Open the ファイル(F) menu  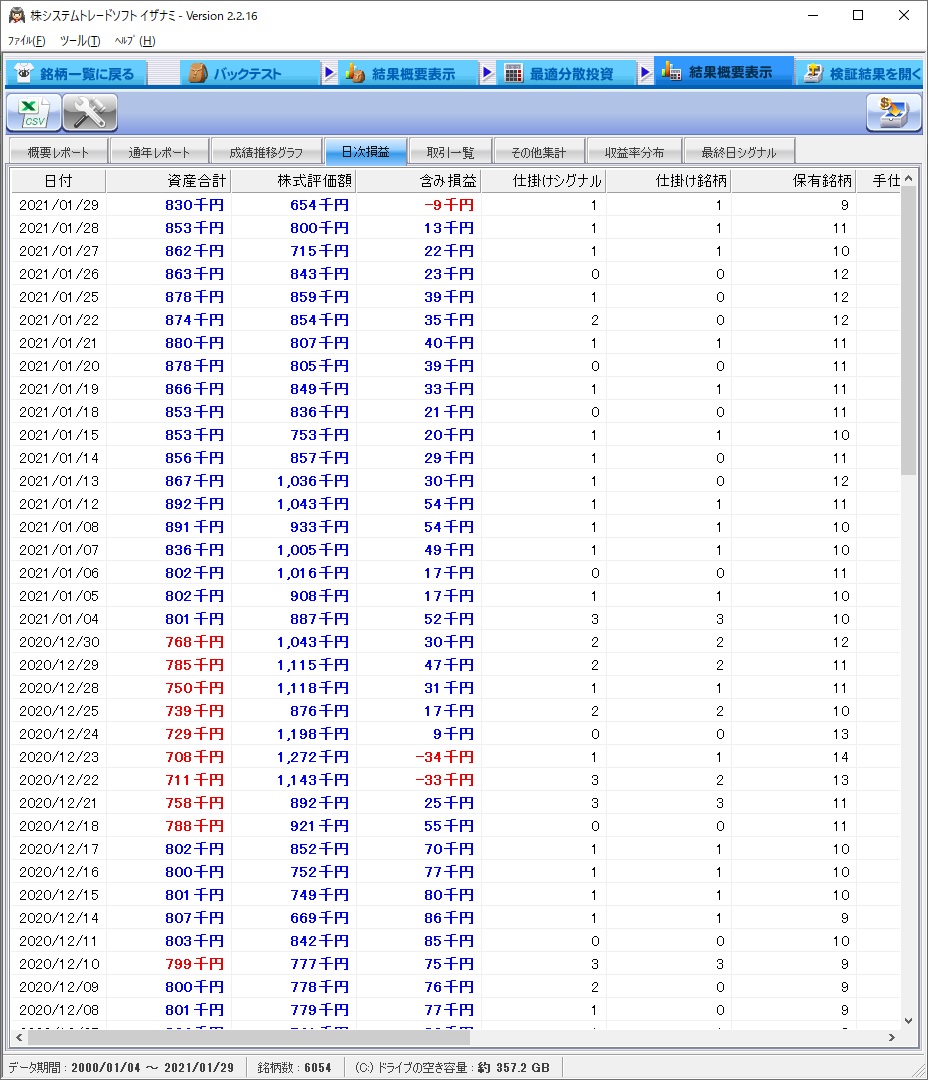[x=27, y=41]
